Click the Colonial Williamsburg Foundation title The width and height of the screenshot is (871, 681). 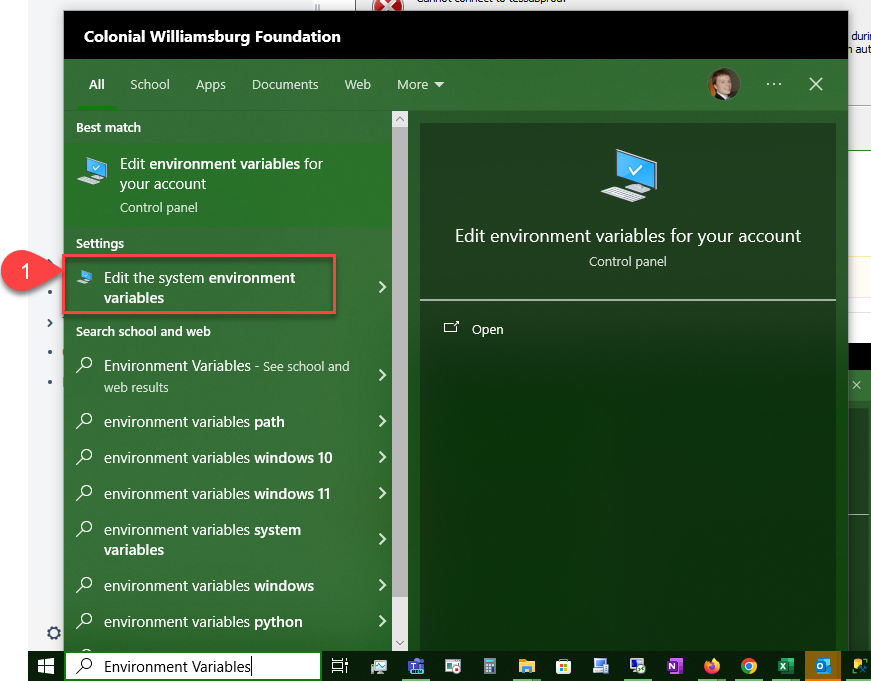coord(212,37)
